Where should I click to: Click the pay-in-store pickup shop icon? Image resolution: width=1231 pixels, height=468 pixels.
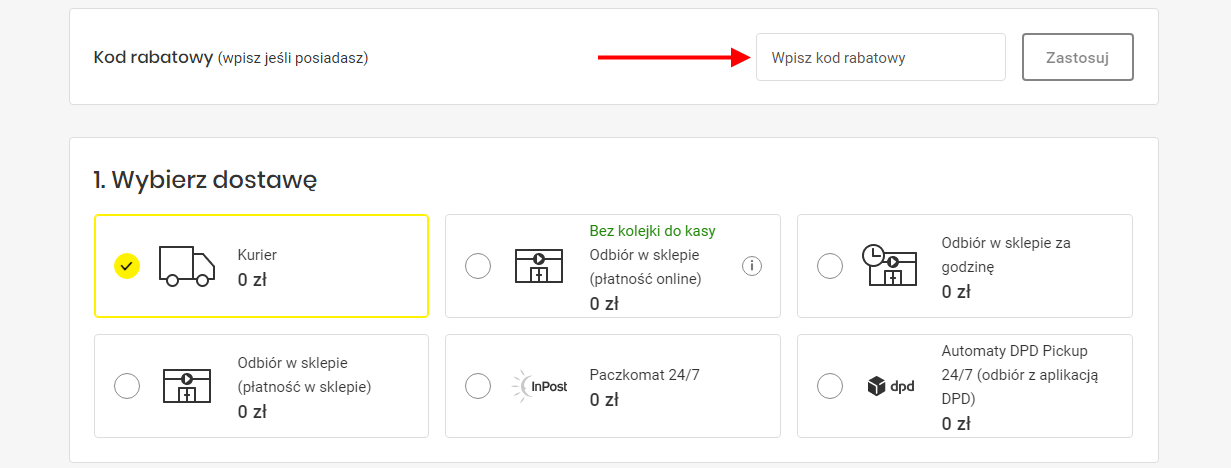pyautogui.click(x=187, y=386)
